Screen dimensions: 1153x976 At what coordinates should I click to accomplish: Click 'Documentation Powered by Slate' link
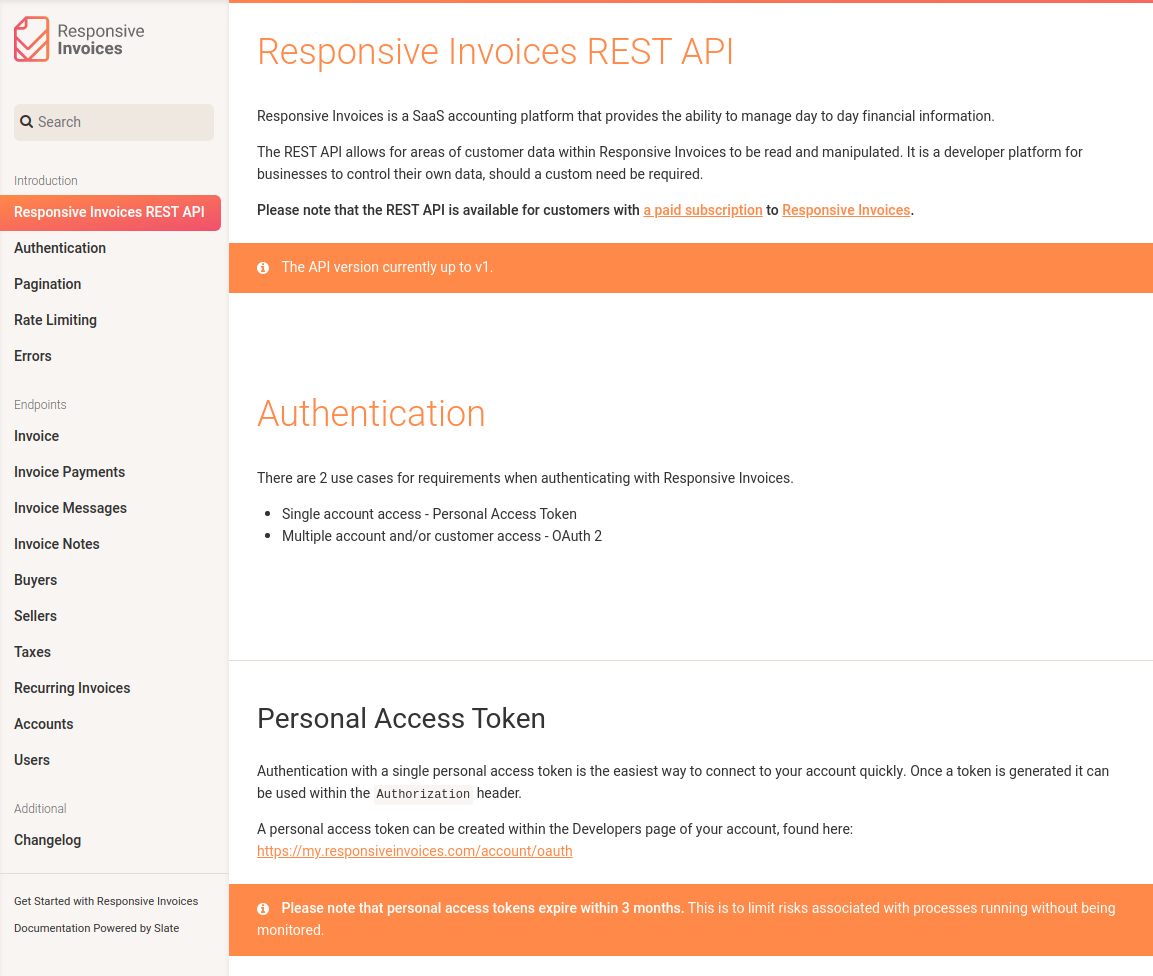point(97,928)
